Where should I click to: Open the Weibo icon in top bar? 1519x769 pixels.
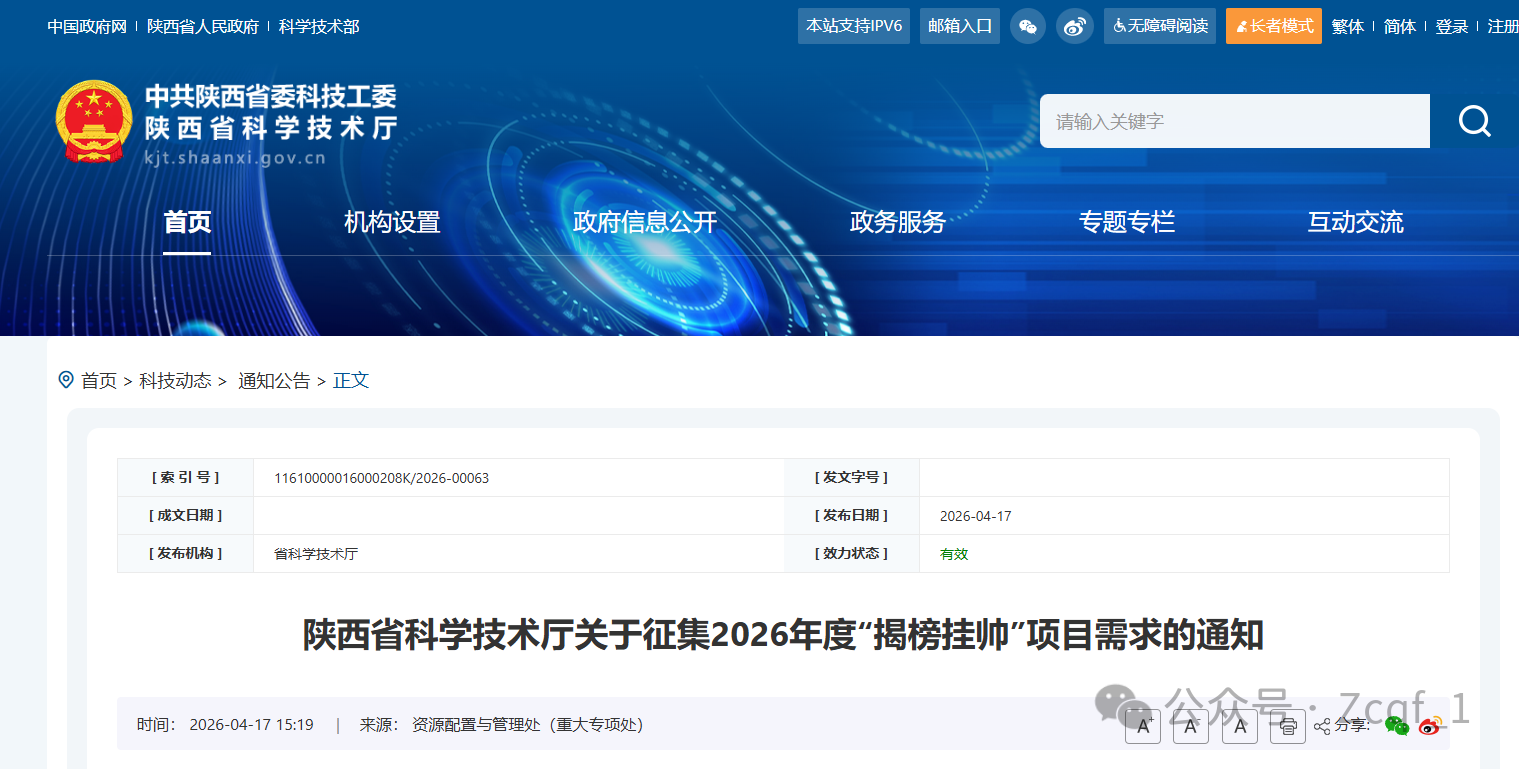pyautogui.click(x=1074, y=26)
